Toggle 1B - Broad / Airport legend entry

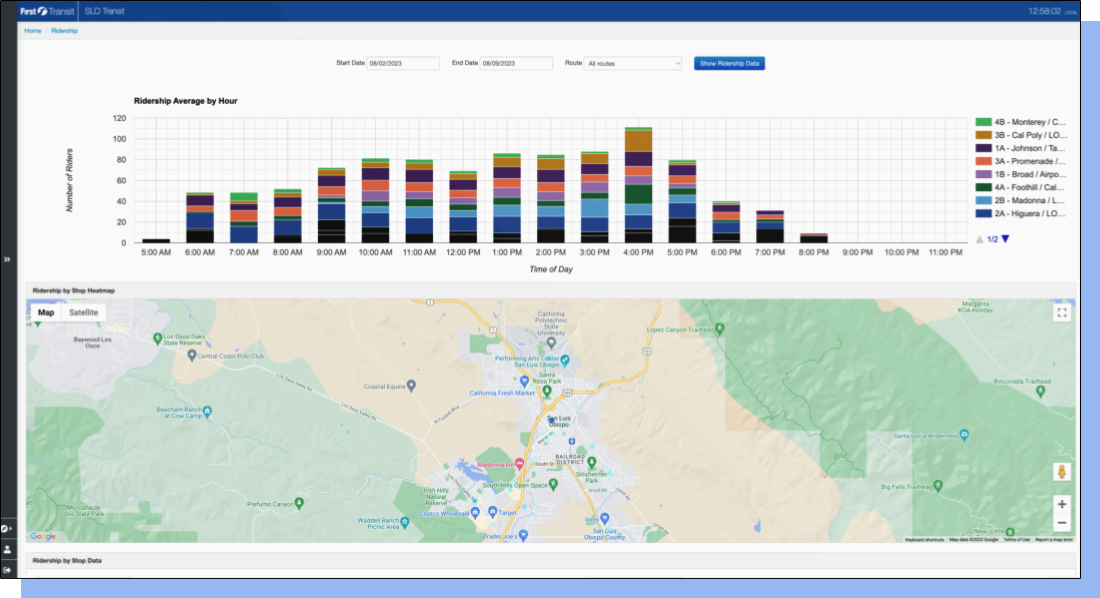click(1021, 174)
